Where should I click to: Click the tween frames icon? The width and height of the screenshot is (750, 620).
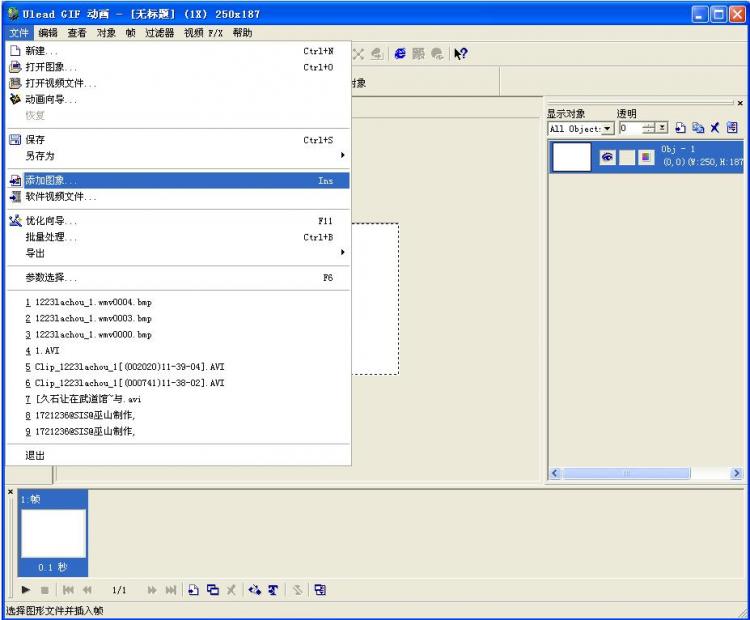[254, 590]
